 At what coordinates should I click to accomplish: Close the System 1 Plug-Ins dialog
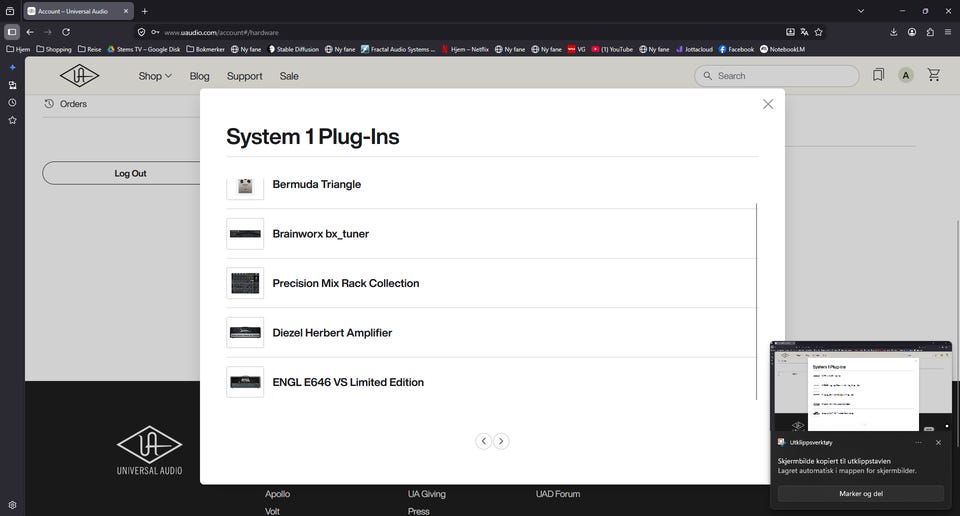tap(768, 104)
